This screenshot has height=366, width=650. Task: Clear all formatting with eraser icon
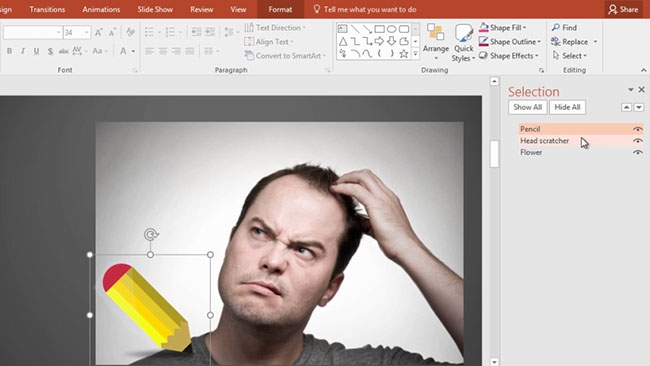tap(130, 32)
